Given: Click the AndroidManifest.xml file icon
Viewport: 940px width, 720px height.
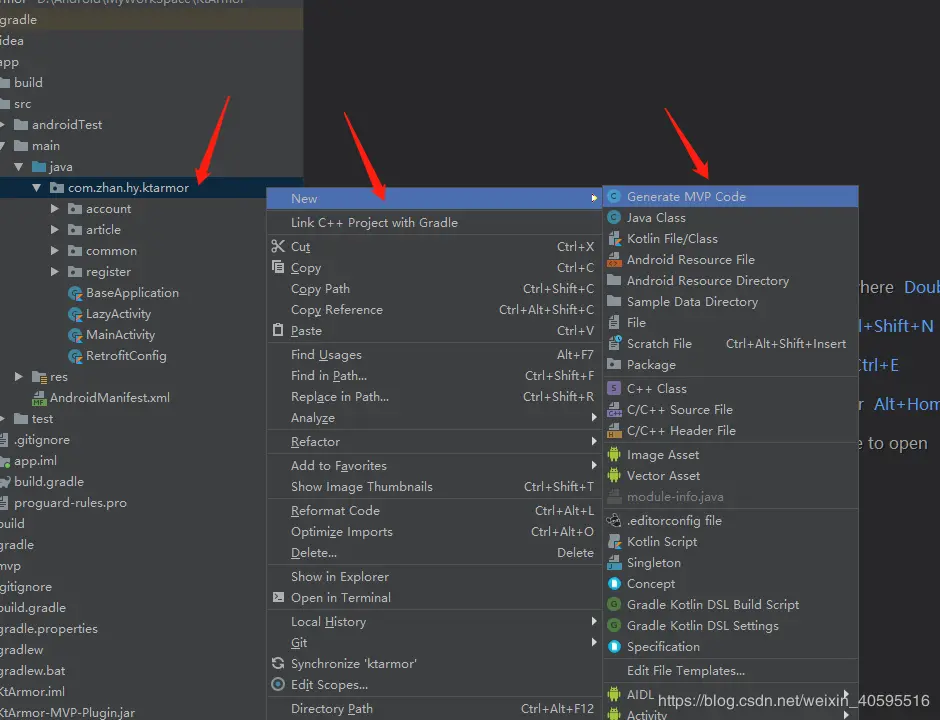Looking at the screenshot, I should 39,398.
